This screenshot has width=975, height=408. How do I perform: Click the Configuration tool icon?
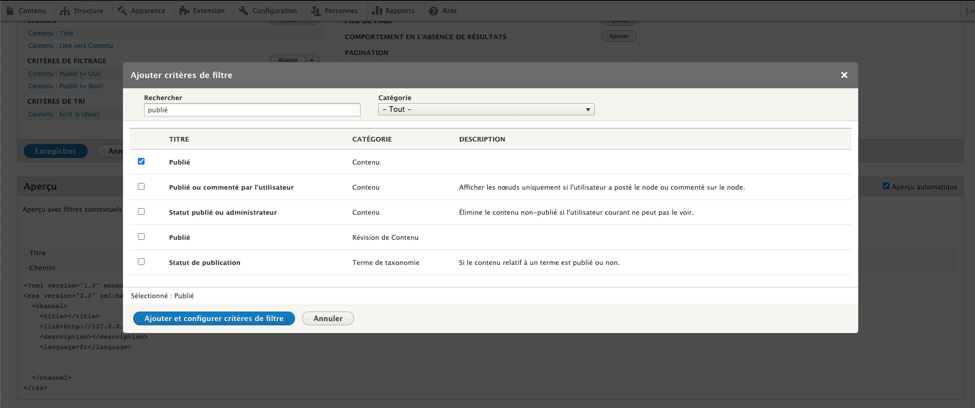[243, 11]
